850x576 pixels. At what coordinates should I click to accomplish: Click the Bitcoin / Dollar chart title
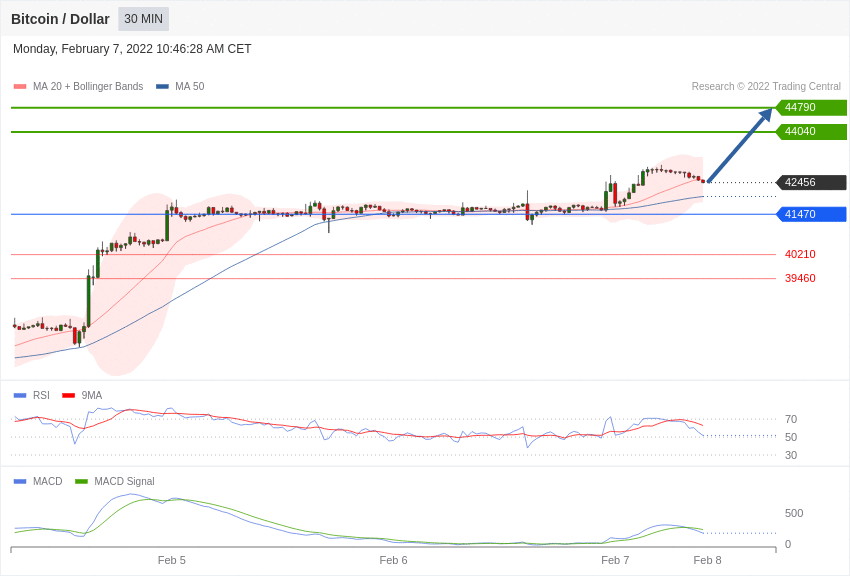click(x=60, y=19)
